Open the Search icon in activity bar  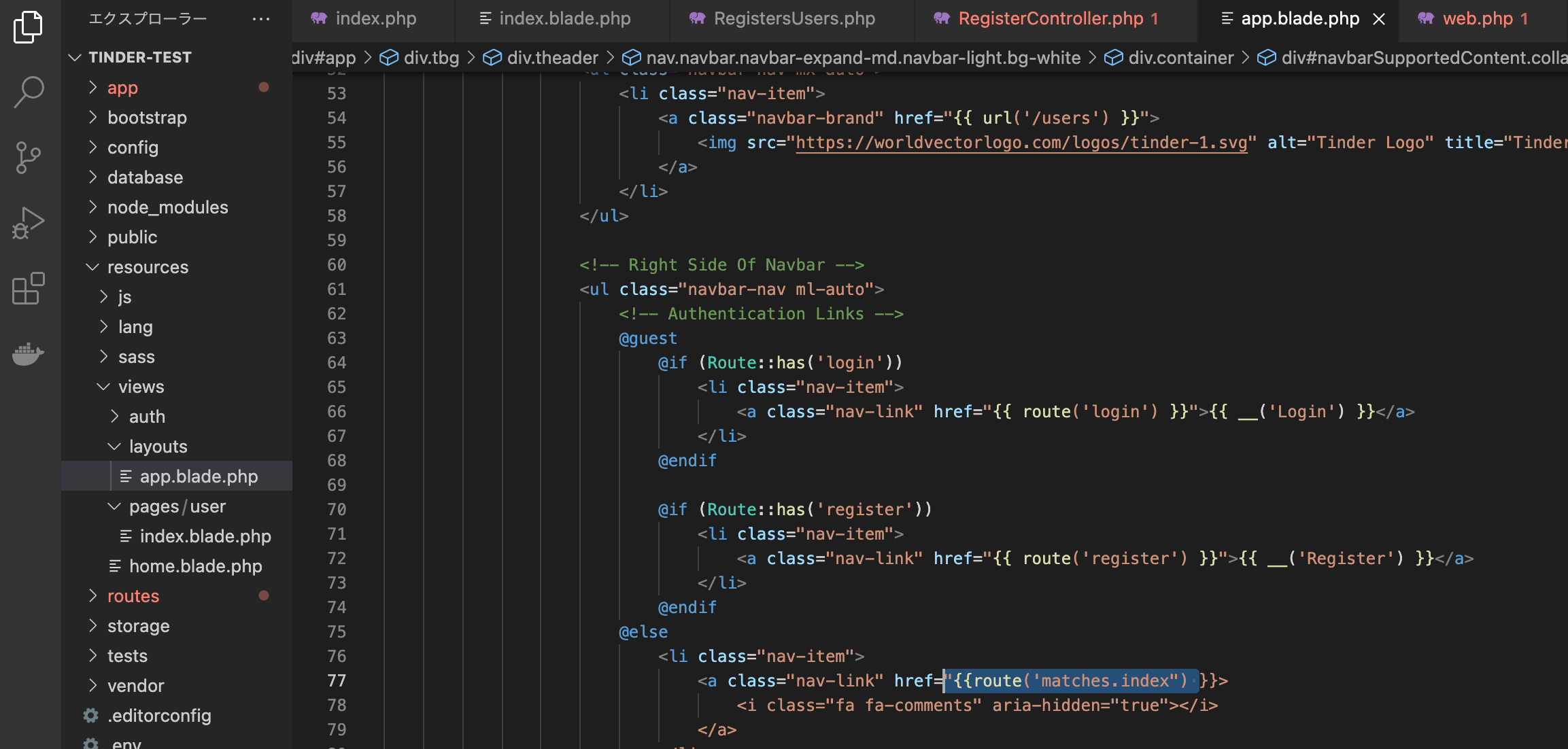pyautogui.click(x=27, y=92)
